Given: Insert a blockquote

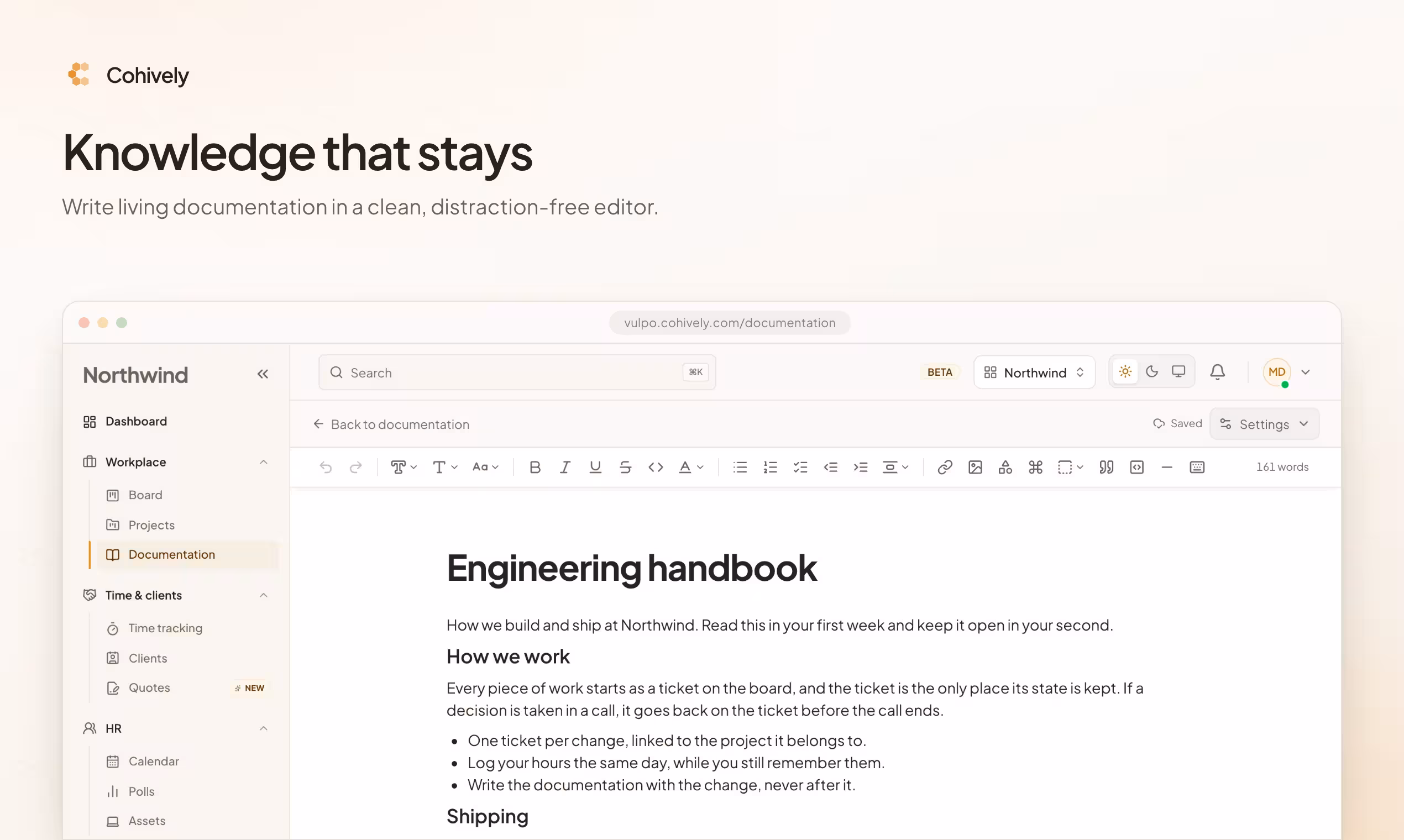Looking at the screenshot, I should click(x=1106, y=467).
